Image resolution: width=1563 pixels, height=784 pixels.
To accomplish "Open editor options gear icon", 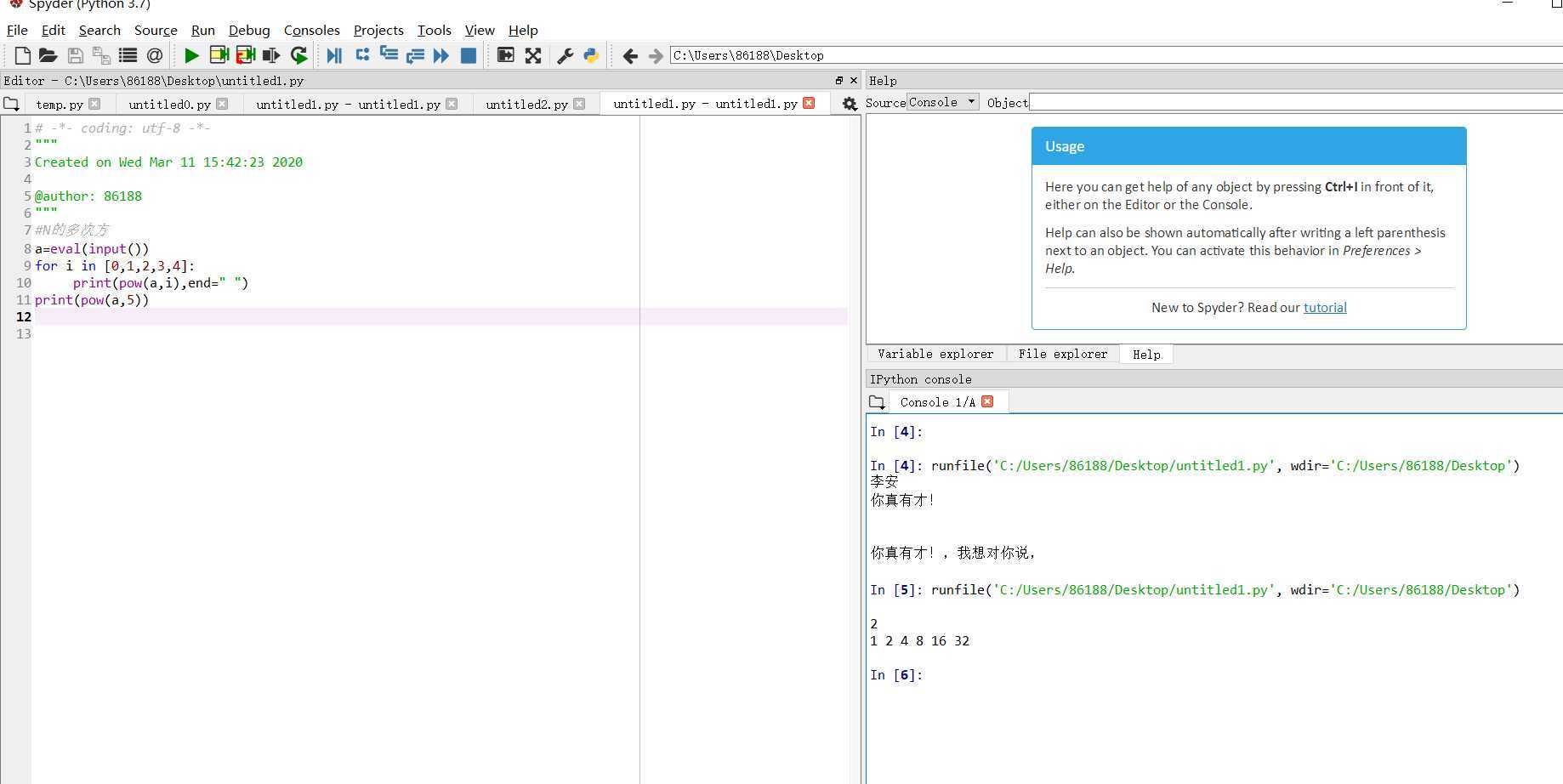I will (x=850, y=104).
